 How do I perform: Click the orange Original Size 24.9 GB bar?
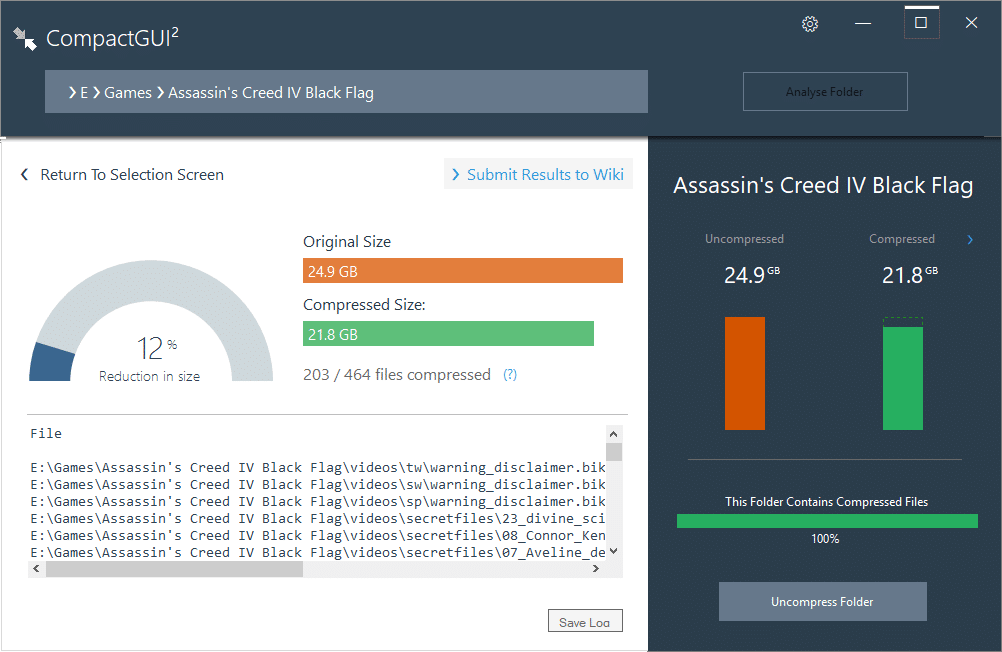463,270
